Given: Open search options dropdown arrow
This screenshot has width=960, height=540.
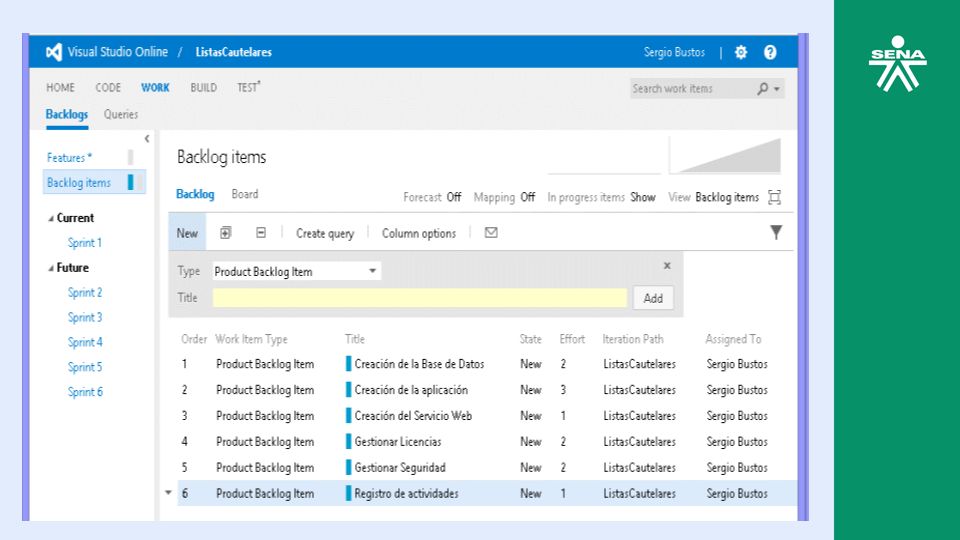Looking at the screenshot, I should click(x=777, y=89).
